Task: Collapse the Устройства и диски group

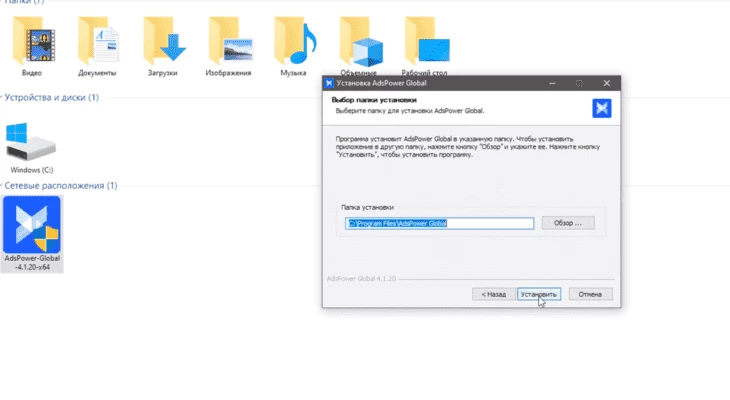Action: click(x=1, y=97)
